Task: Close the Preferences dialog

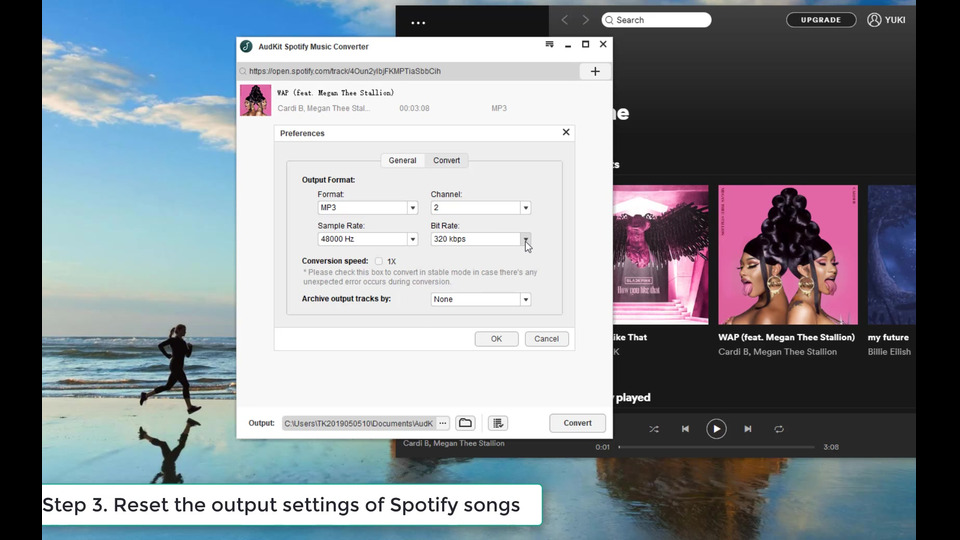Action: 566,132
